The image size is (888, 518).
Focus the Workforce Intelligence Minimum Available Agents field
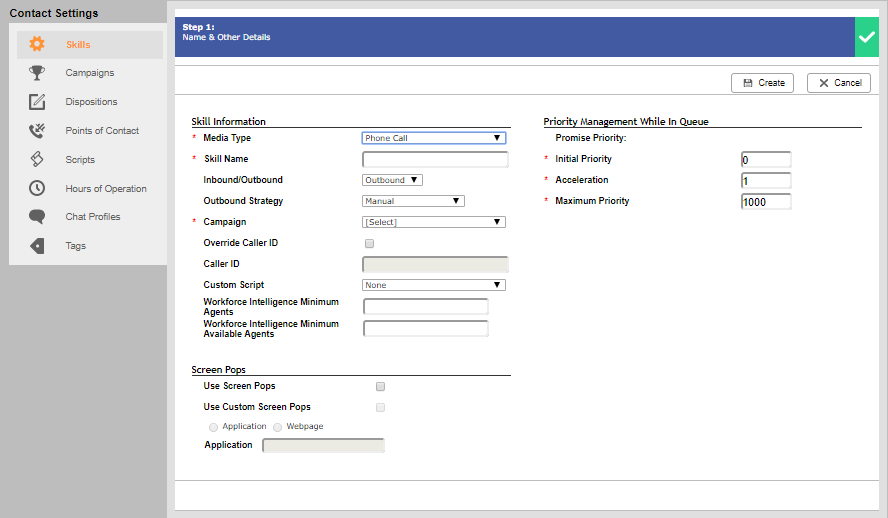coord(426,329)
